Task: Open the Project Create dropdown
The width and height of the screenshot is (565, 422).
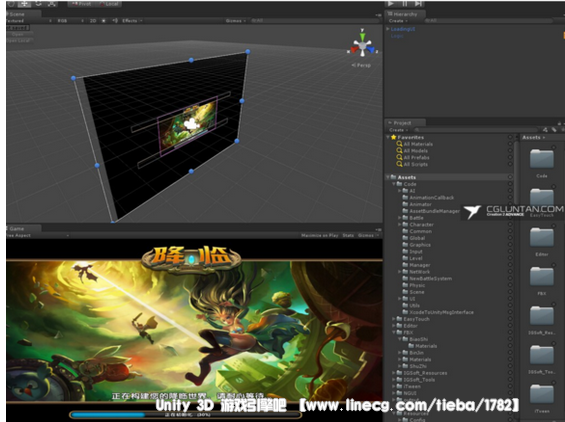Action: pos(398,130)
